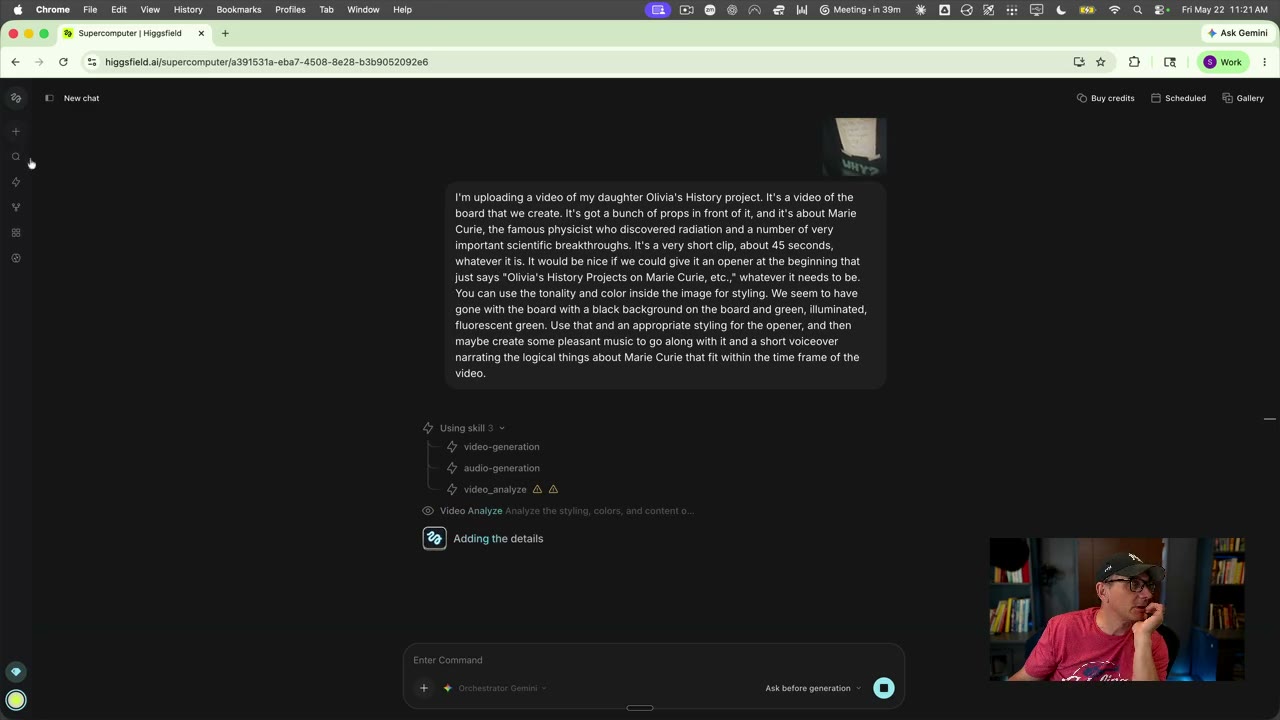The image size is (1280, 720).
Task: Click the first warning icon beside video_analyze
Action: [537, 489]
